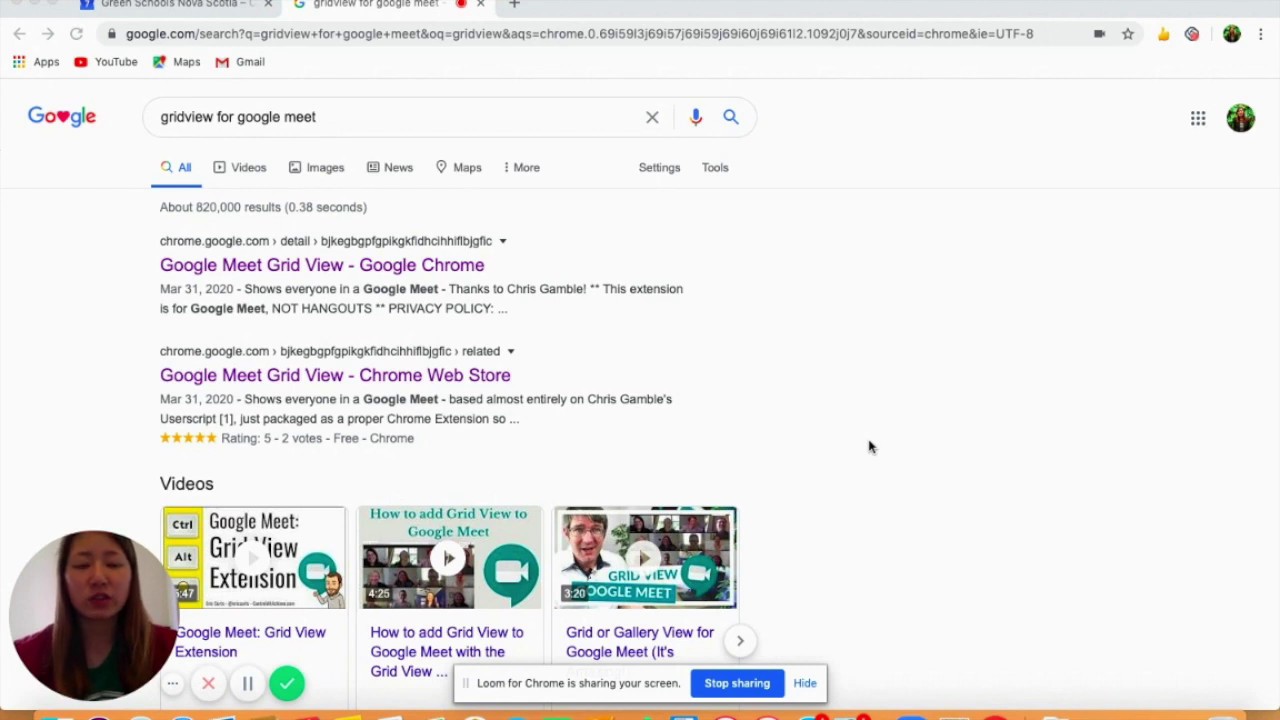Open the Maps bookmark
The height and width of the screenshot is (720, 1280).
[176, 62]
